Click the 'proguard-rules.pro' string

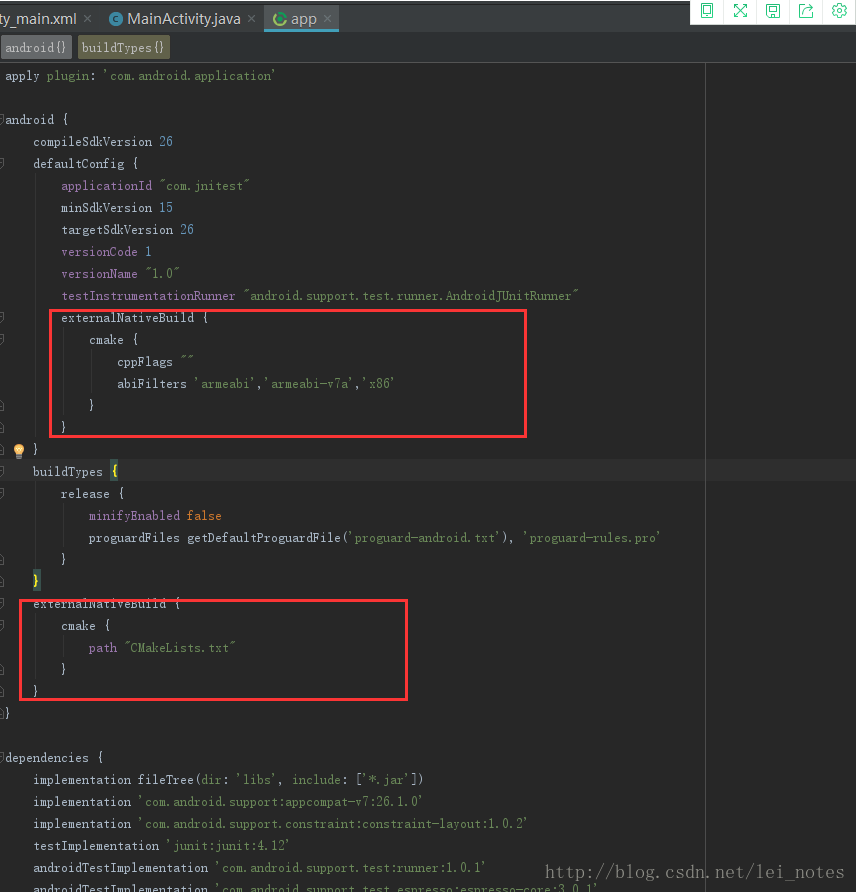(591, 538)
